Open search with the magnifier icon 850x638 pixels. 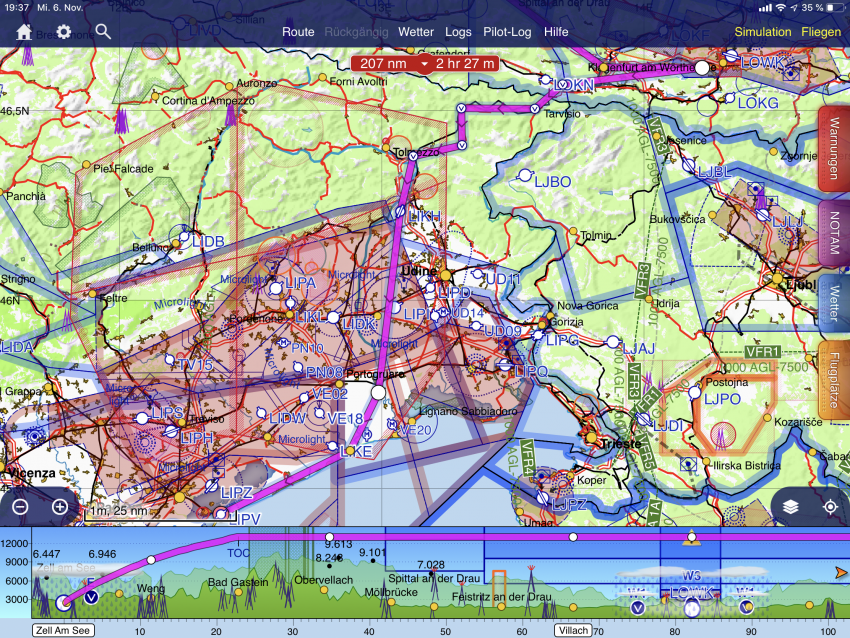(103, 32)
